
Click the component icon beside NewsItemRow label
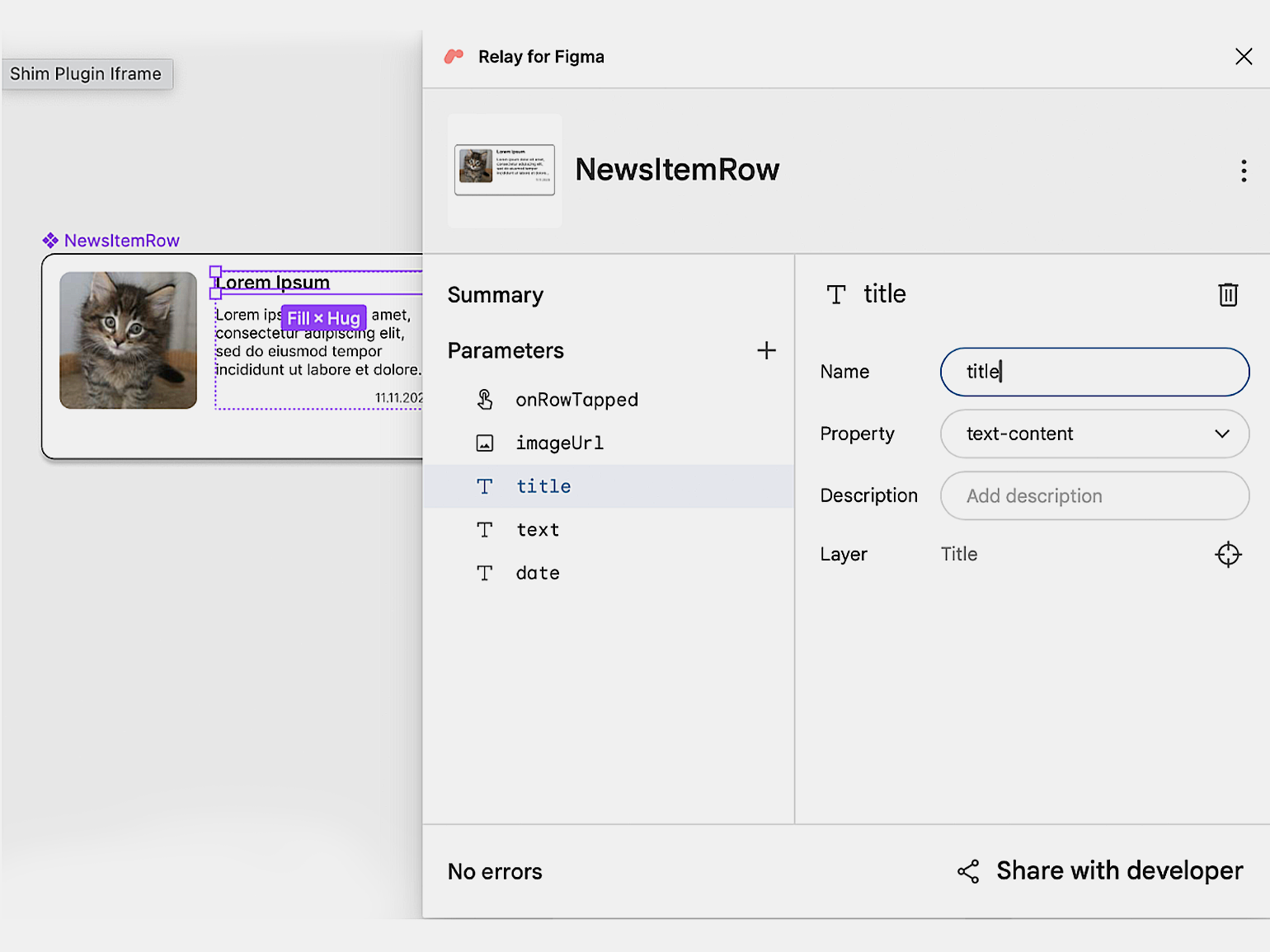point(50,241)
